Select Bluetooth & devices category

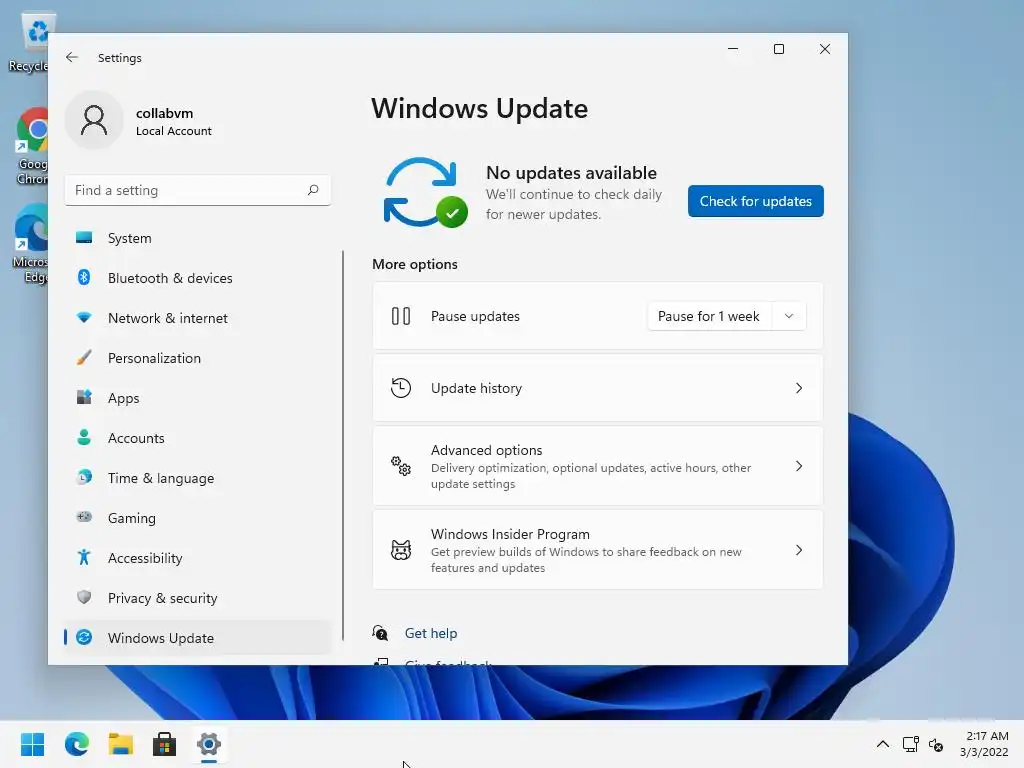point(197,278)
